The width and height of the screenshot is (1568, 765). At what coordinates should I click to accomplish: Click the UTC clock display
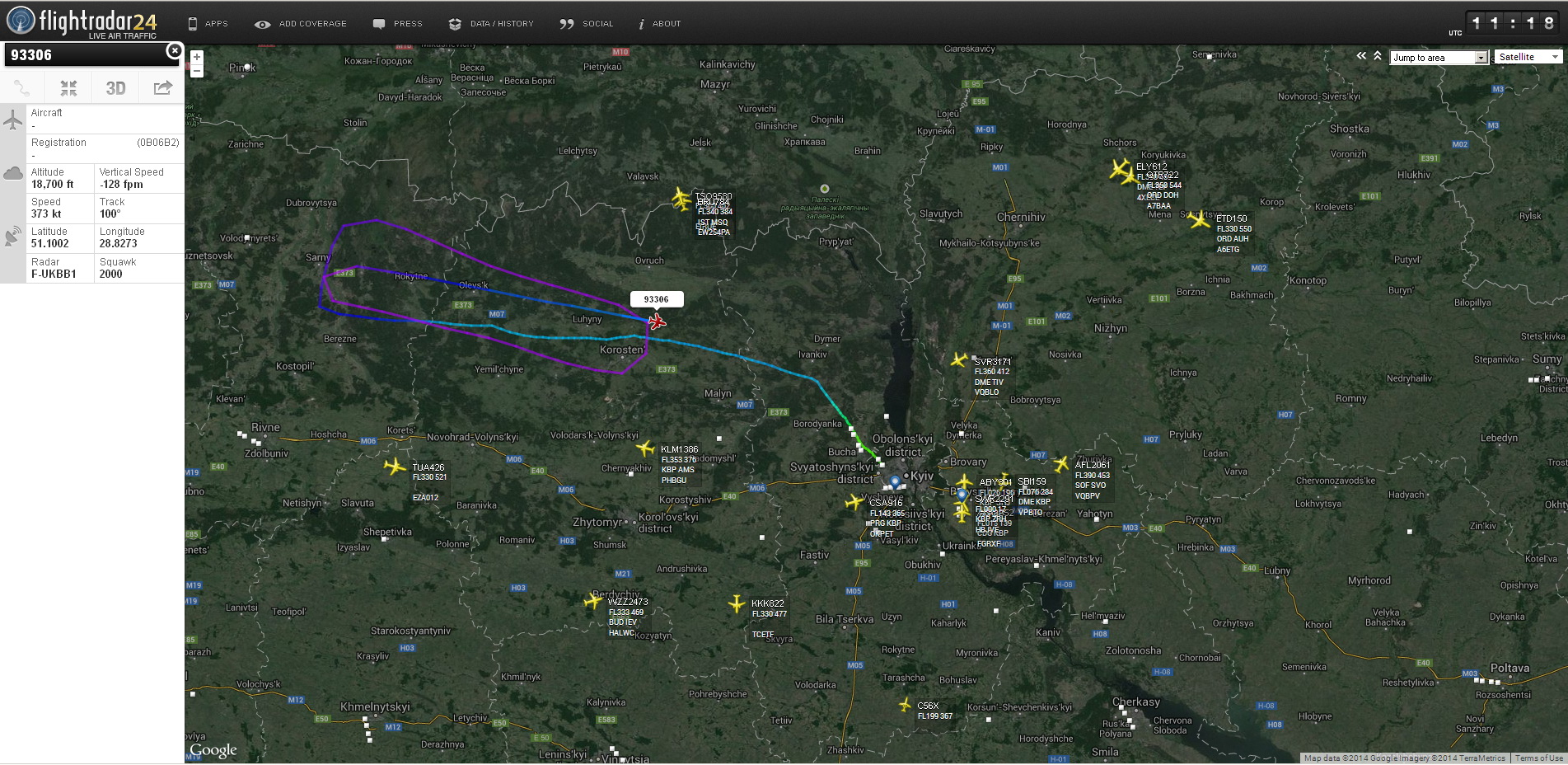(1511, 23)
